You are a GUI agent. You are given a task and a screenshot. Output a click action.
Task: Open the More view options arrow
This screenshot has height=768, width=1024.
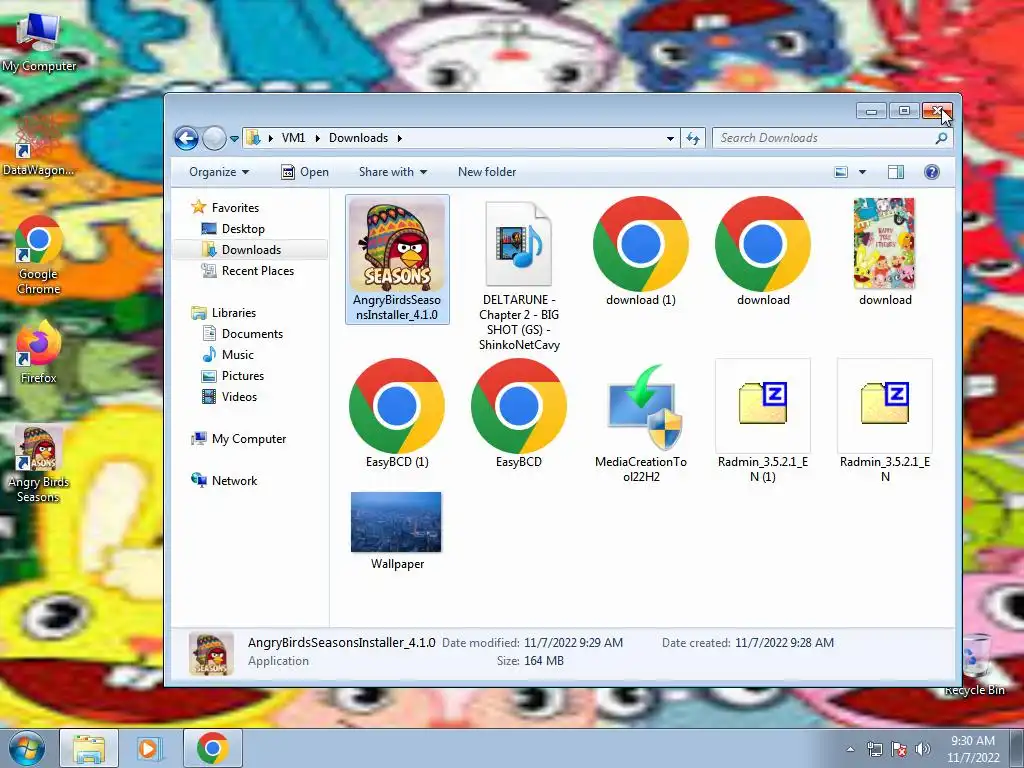click(862, 172)
